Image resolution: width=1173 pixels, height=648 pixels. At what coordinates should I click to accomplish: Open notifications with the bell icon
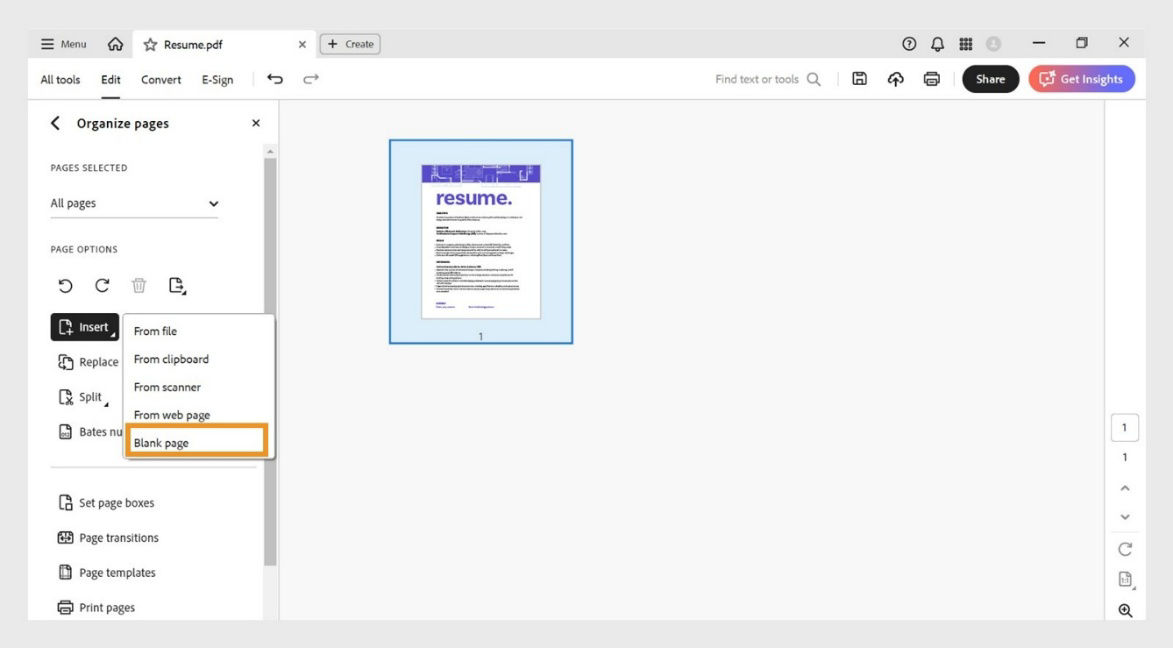click(x=936, y=42)
